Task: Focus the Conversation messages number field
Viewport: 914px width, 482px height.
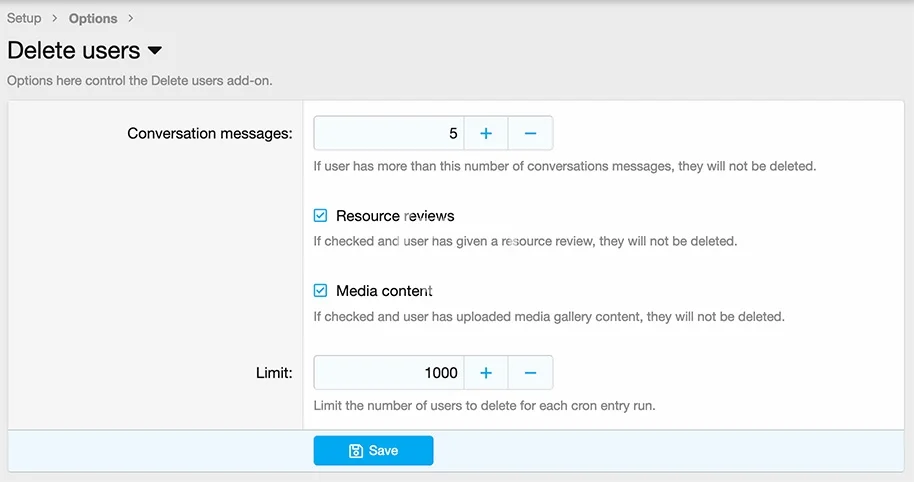Action: point(389,133)
